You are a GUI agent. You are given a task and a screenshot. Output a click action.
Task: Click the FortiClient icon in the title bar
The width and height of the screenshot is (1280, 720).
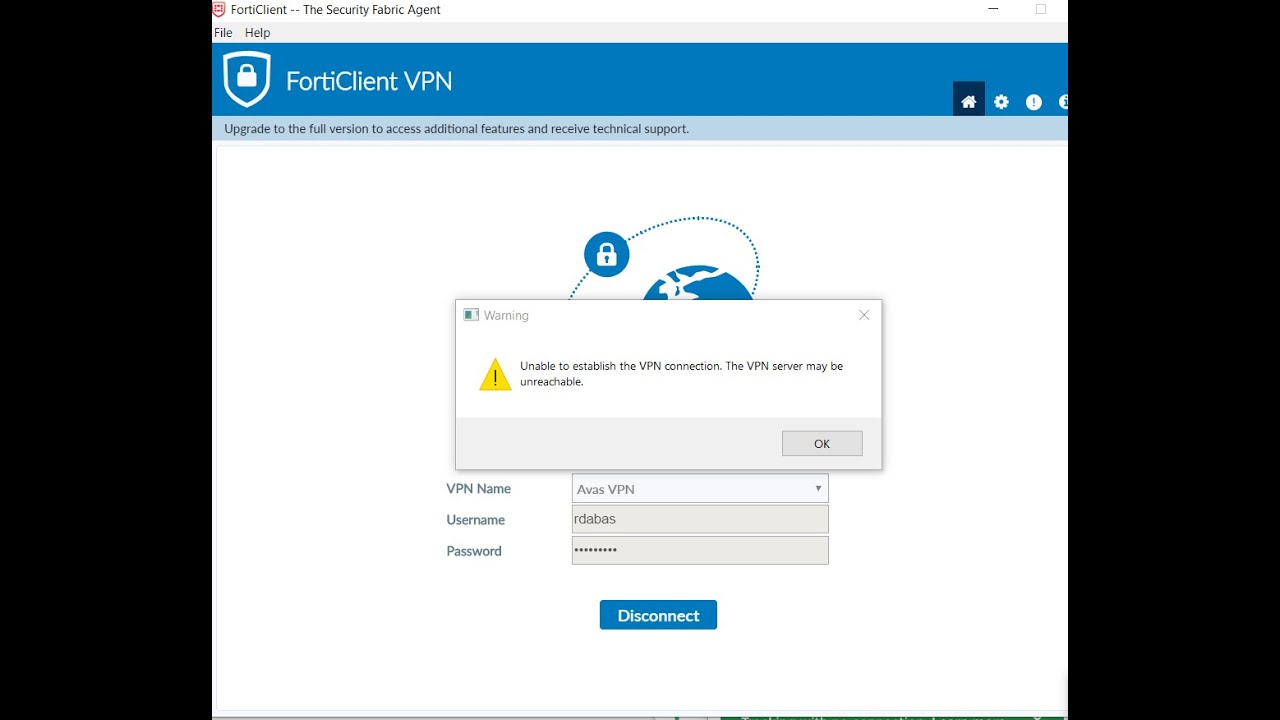click(218, 9)
